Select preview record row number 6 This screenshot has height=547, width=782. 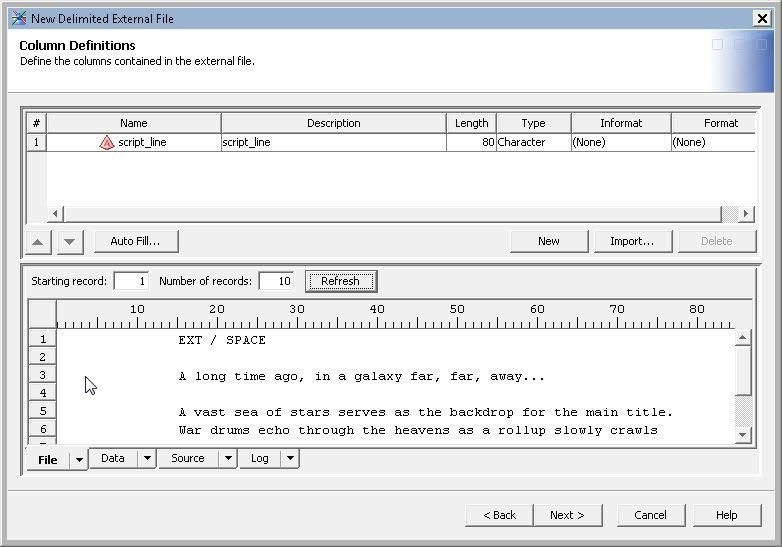pos(43,429)
